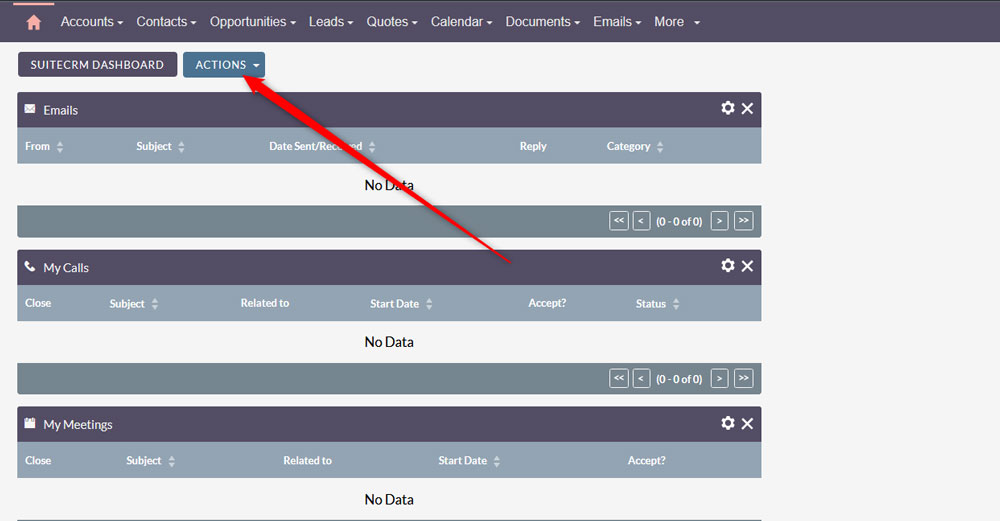
Task: Jump to first page of Emails list
Action: point(619,220)
